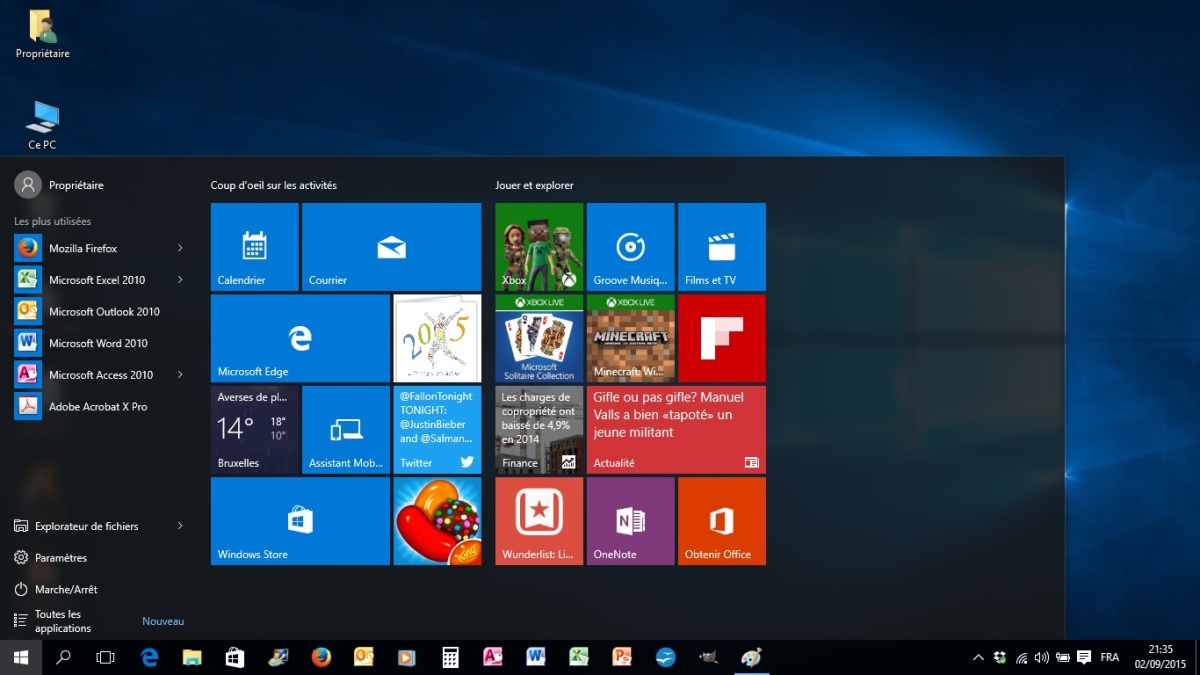Image resolution: width=1200 pixels, height=675 pixels.
Task: Show hidden system tray icons
Action: 978,657
